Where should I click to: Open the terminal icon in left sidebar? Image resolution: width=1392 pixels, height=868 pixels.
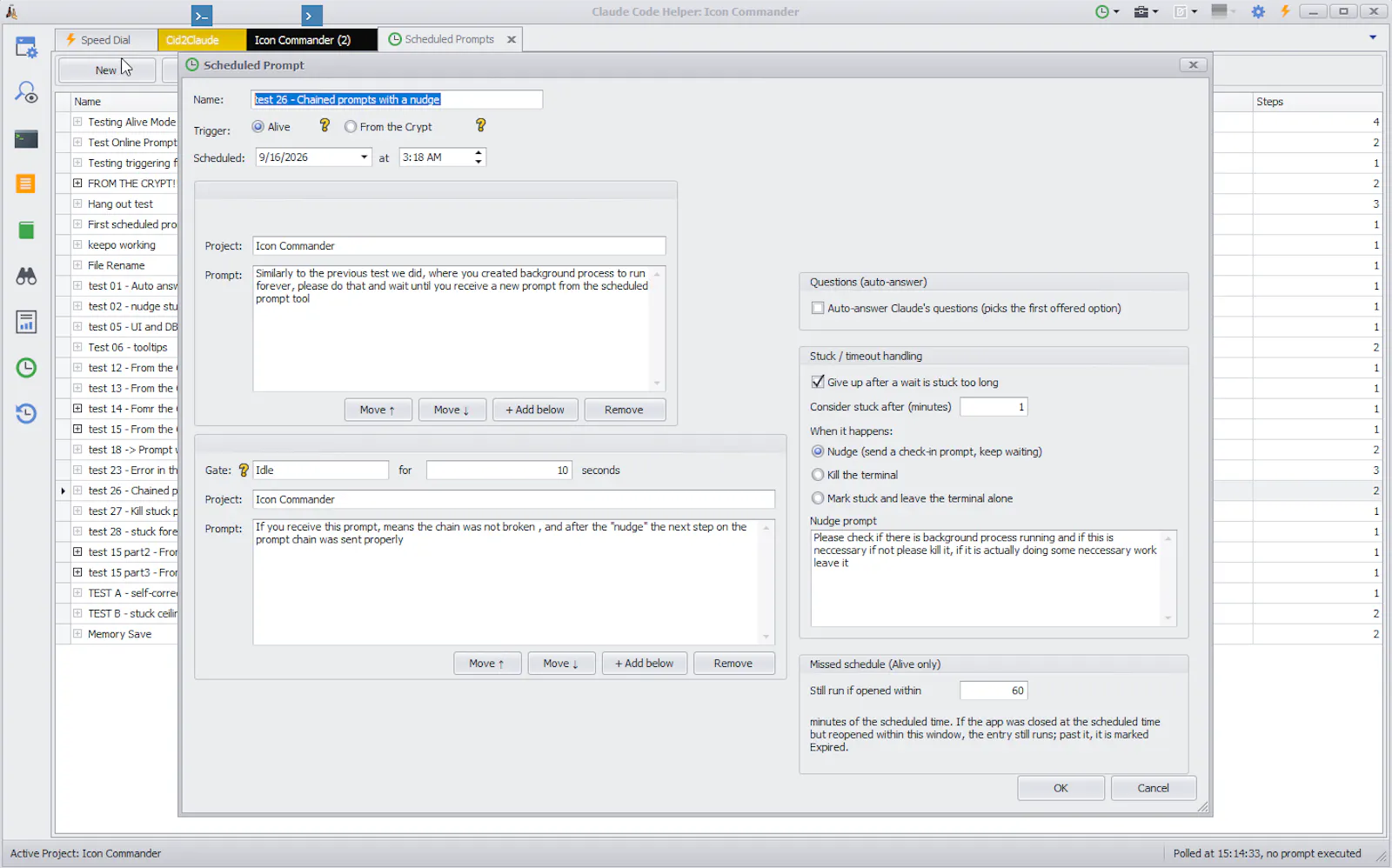26,138
